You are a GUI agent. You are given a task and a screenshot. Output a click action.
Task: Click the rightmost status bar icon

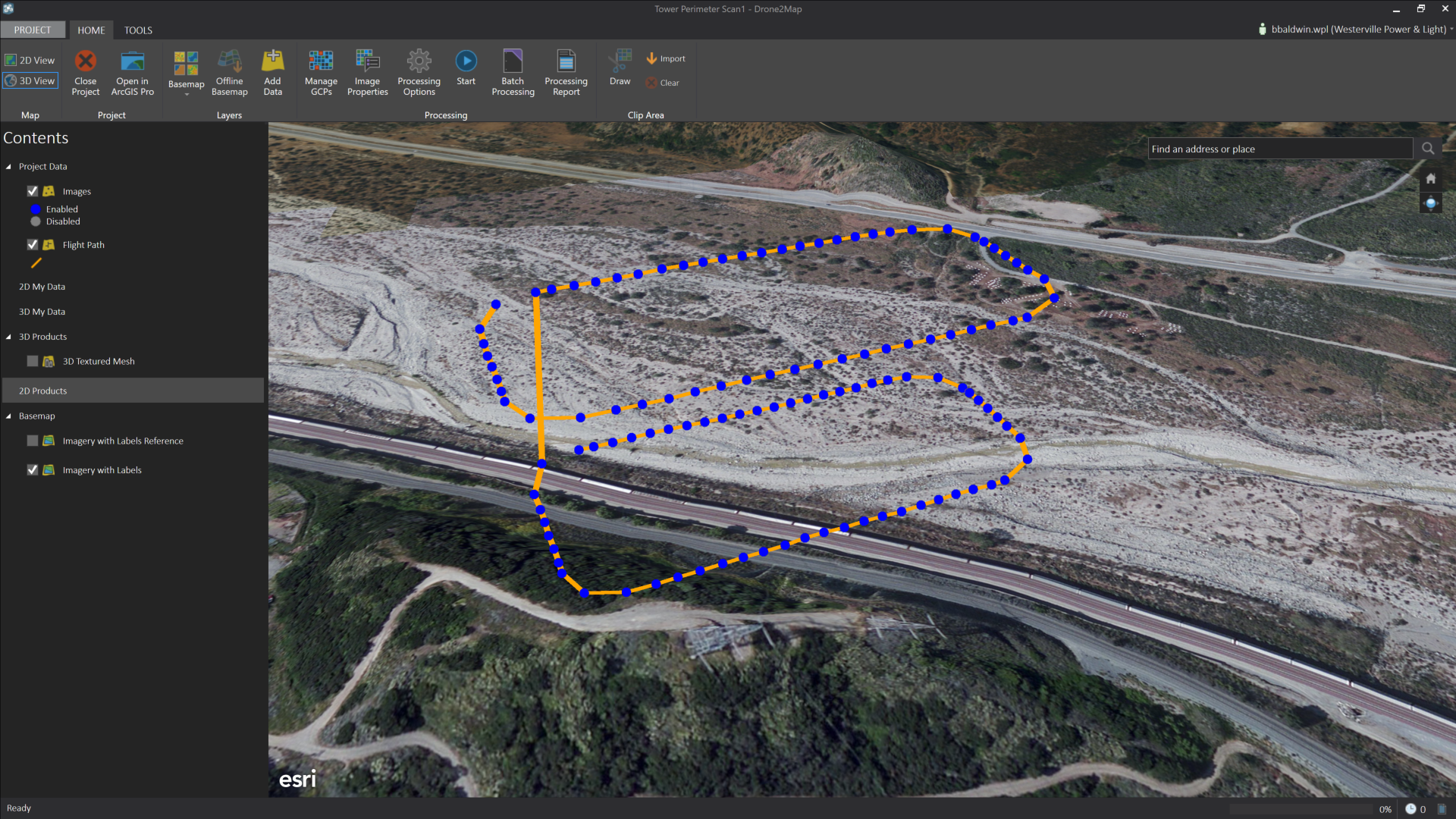[1442, 809]
